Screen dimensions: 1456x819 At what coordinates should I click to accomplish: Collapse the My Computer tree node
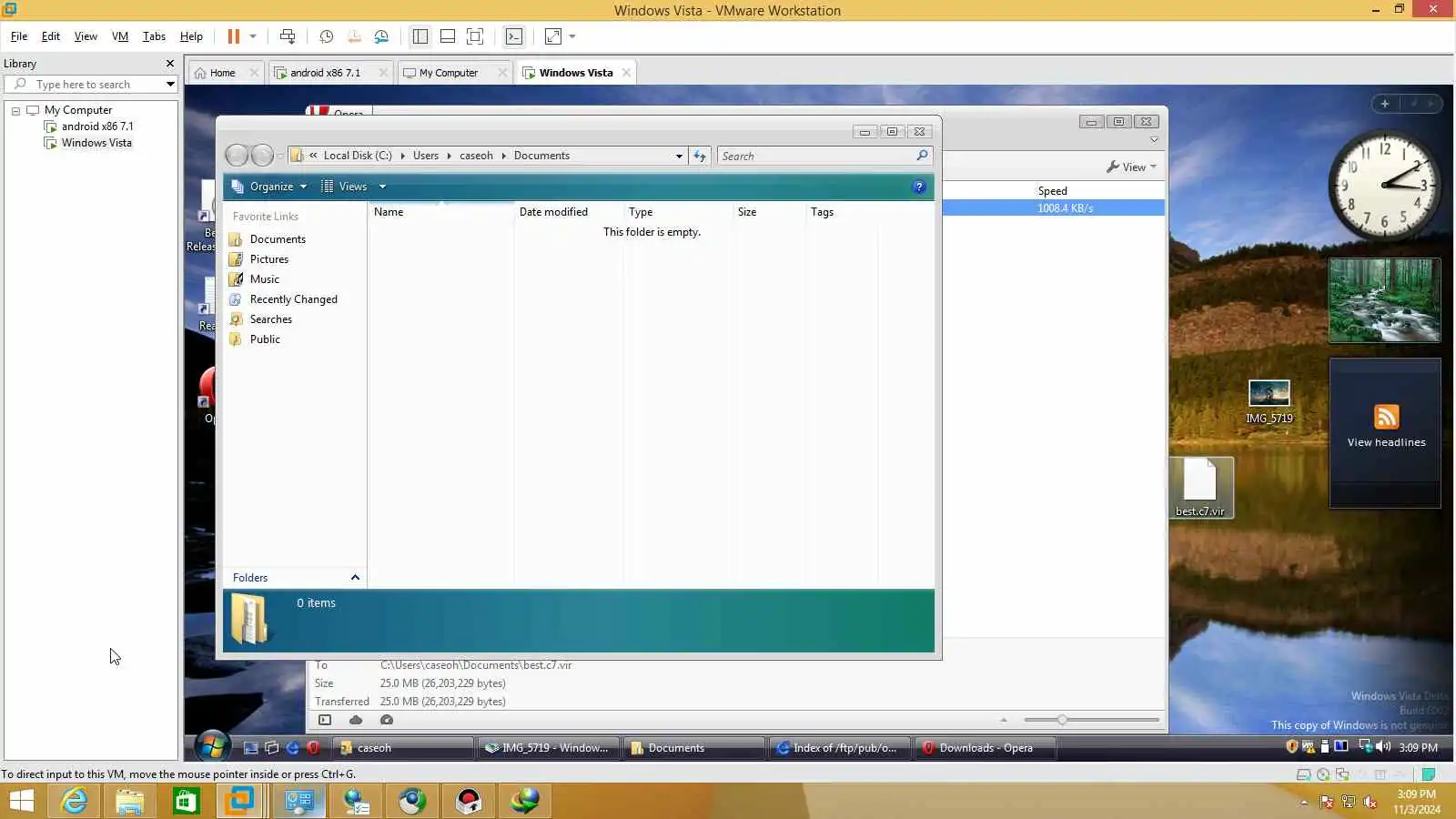tap(15, 110)
